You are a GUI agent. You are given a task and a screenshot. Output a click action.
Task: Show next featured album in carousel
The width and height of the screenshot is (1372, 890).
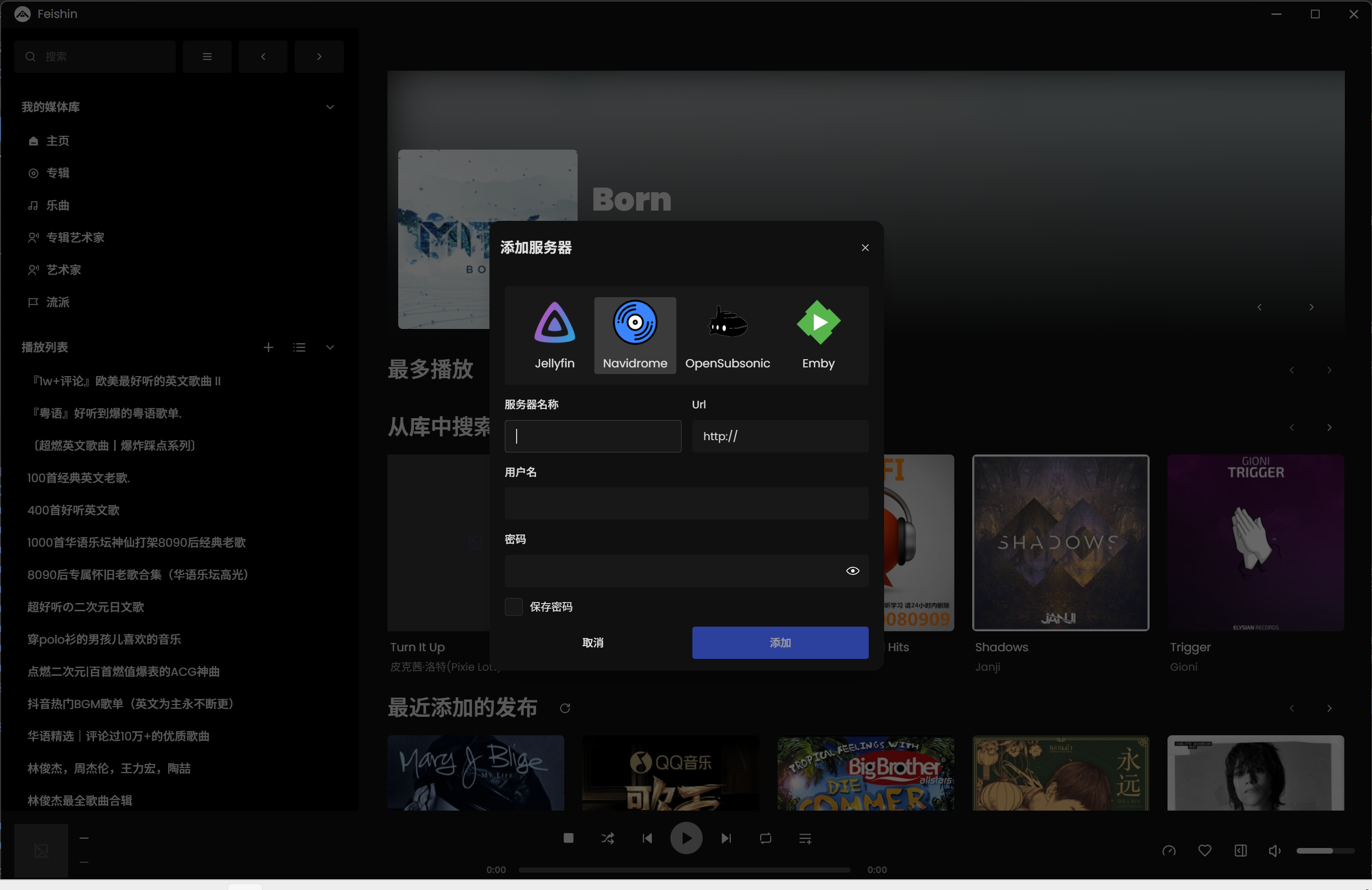pos(1311,307)
